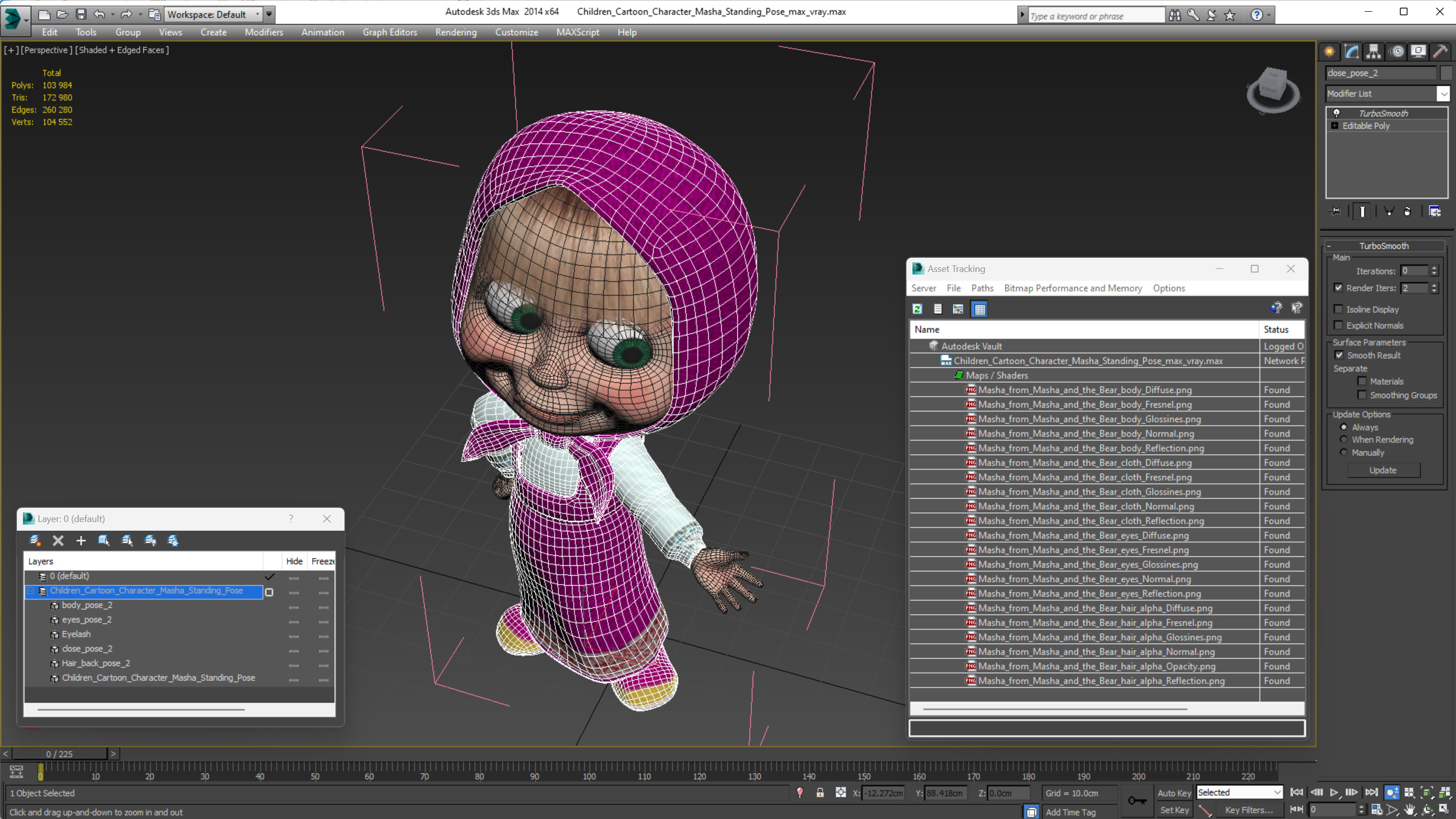Open the Create command panel tab
This screenshot has height=819, width=1456.
1329,52
